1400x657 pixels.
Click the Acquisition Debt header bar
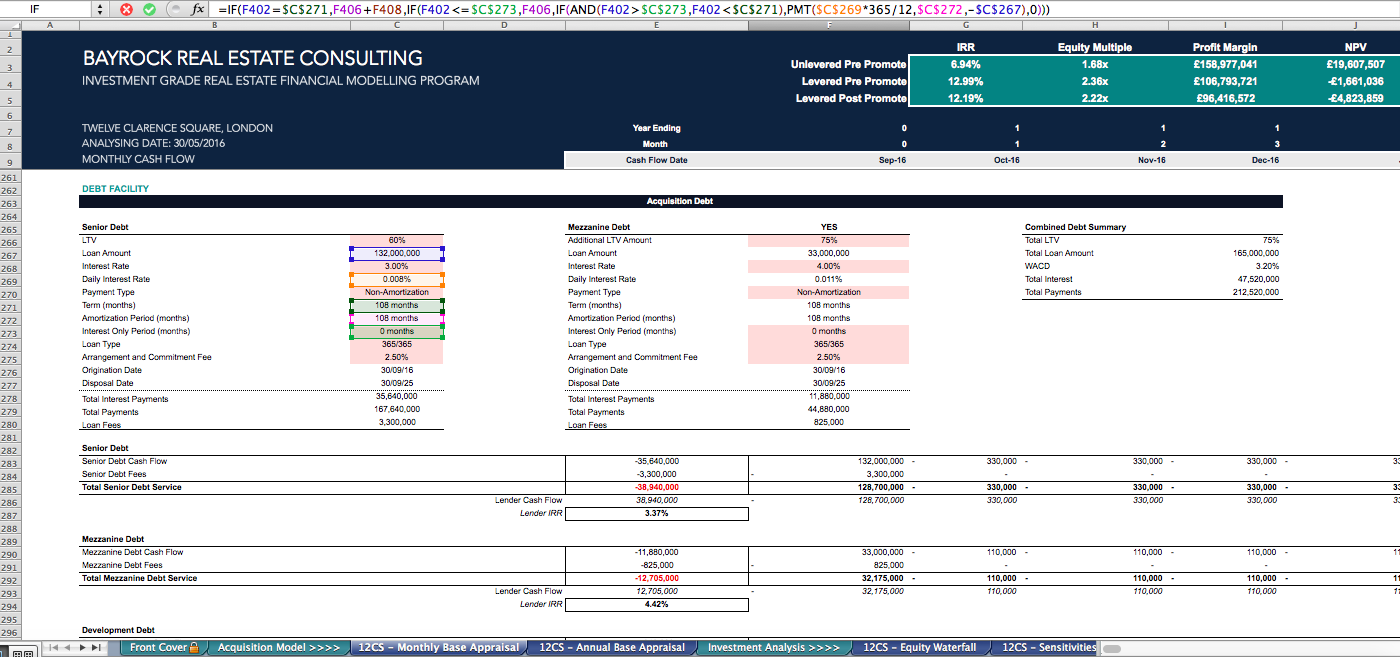[x=680, y=202]
